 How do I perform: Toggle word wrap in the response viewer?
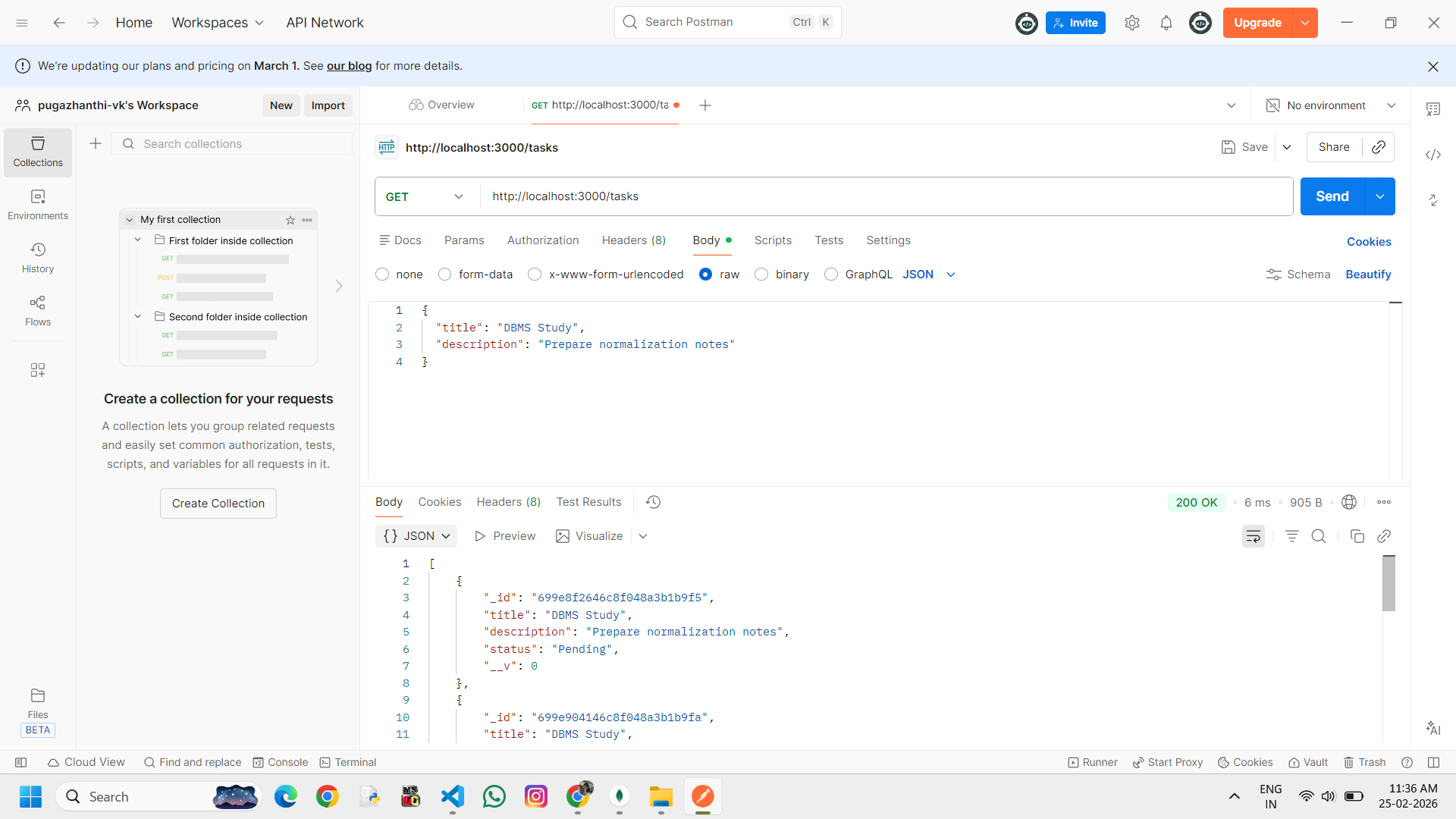pos(1253,536)
